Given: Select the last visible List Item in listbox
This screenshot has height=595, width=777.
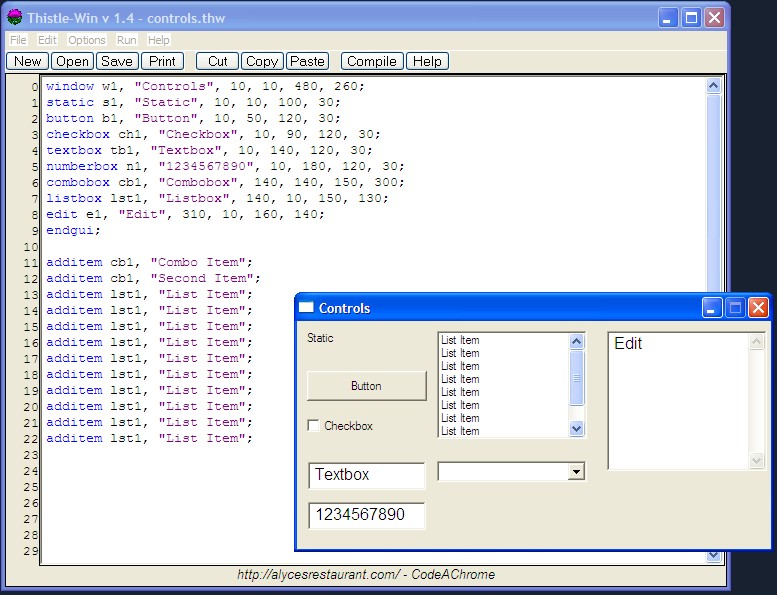Looking at the screenshot, I should 460,431.
